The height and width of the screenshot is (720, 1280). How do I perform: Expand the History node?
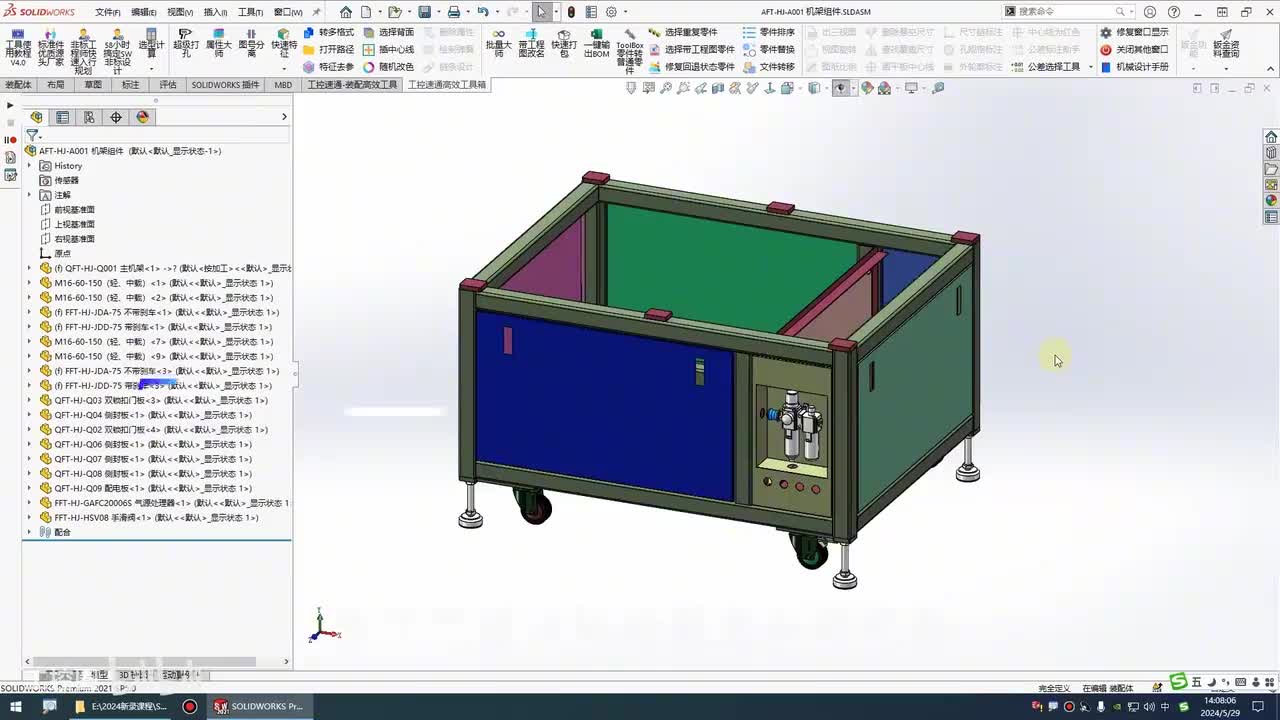tap(30, 166)
